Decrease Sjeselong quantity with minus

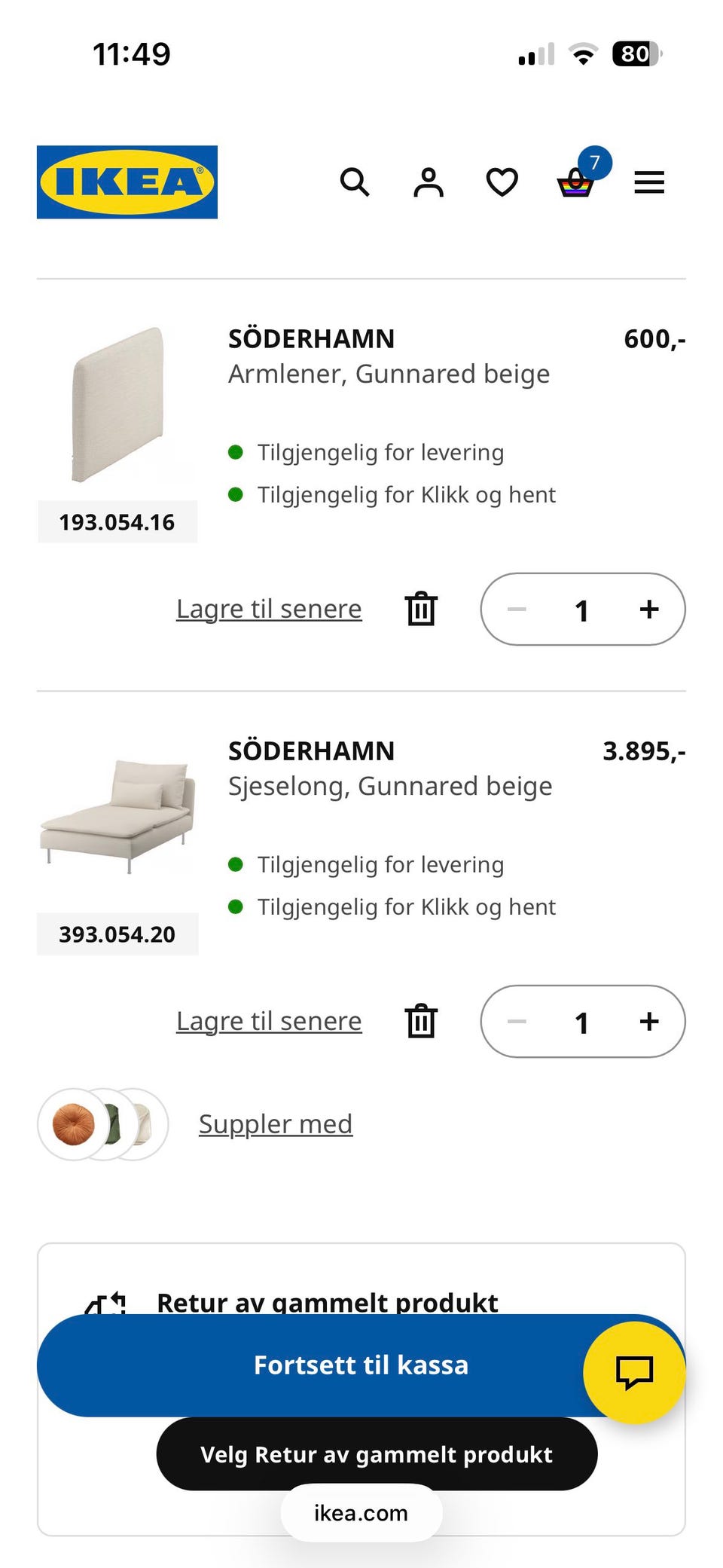click(x=517, y=1022)
